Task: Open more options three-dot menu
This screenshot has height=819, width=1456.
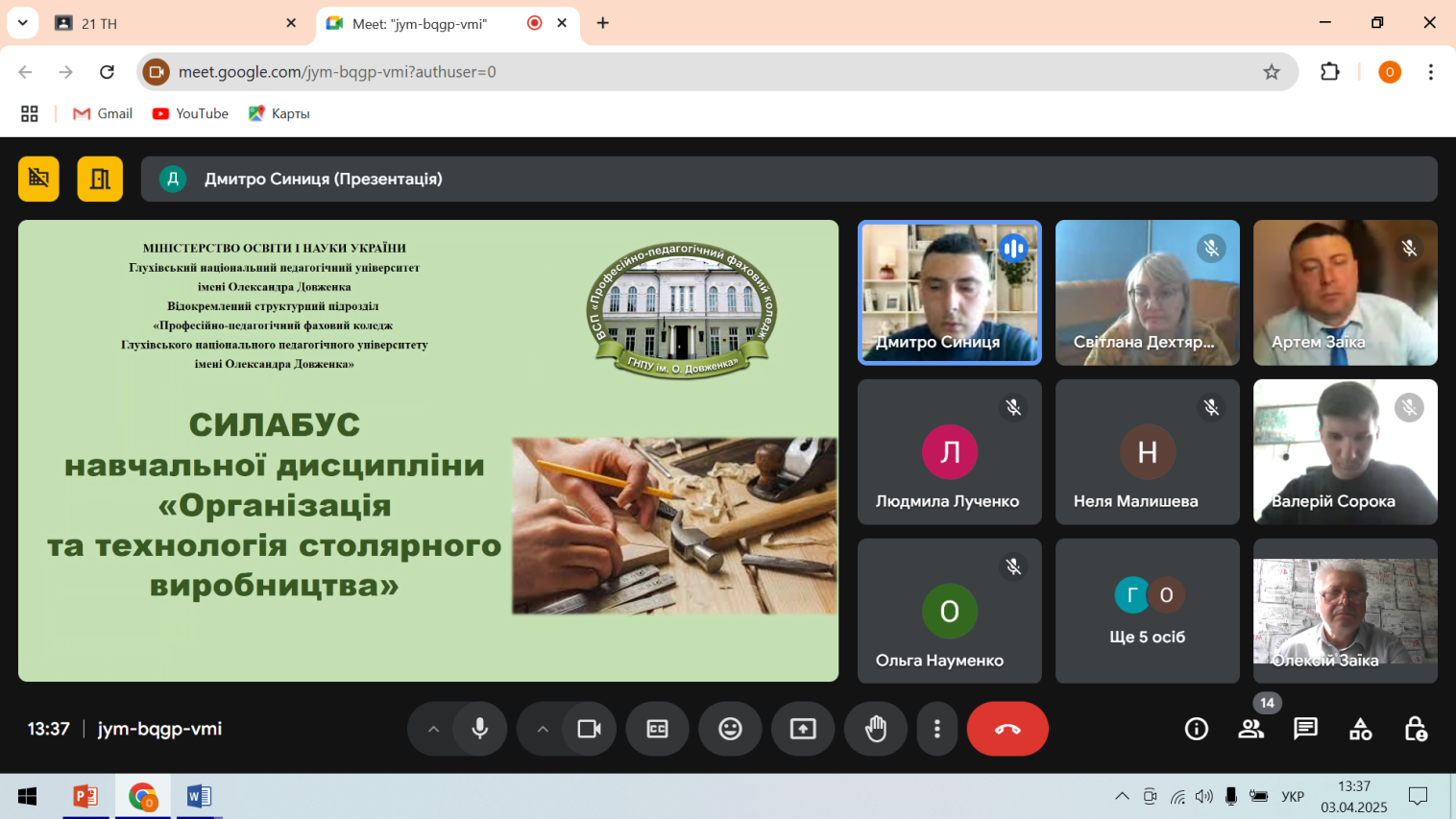Action: pos(936,730)
